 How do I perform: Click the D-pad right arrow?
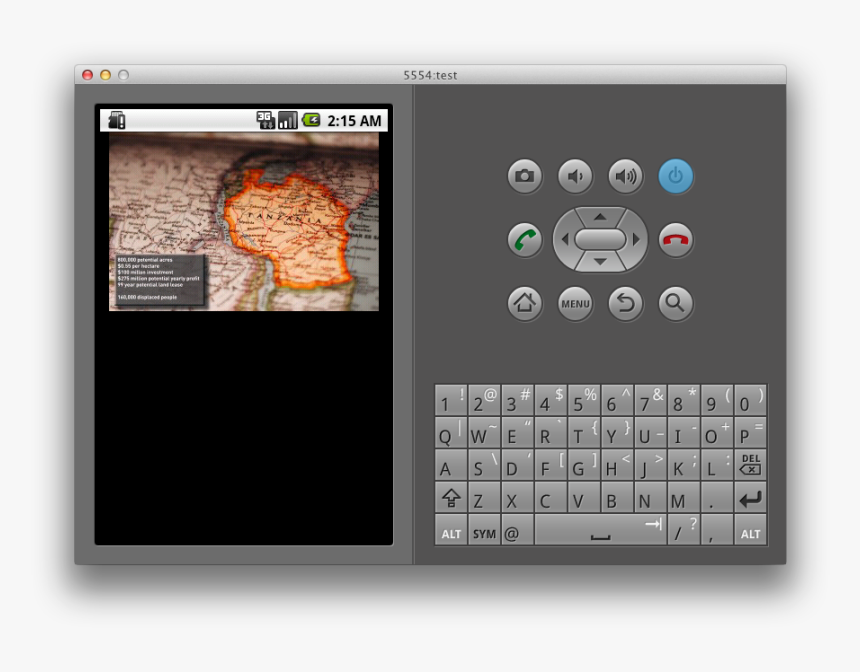tap(636, 239)
